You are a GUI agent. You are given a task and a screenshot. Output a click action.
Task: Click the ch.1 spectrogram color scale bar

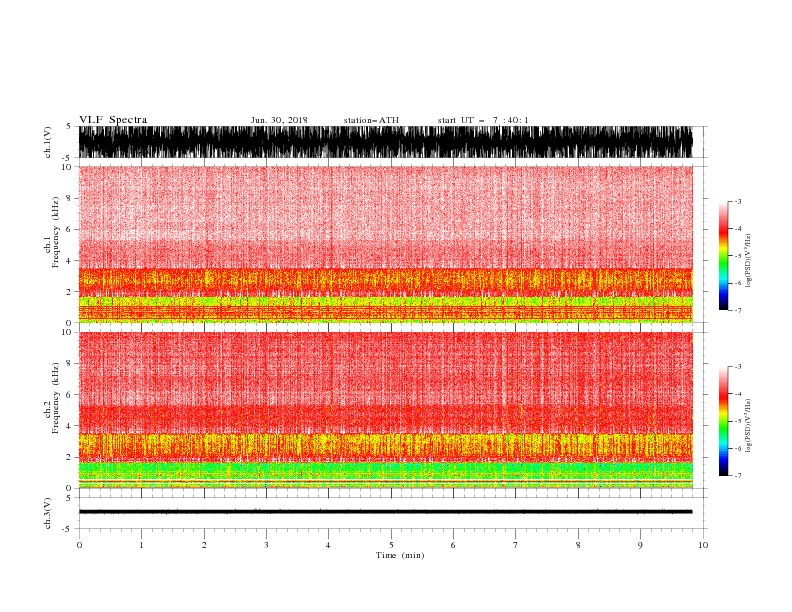(x=723, y=256)
